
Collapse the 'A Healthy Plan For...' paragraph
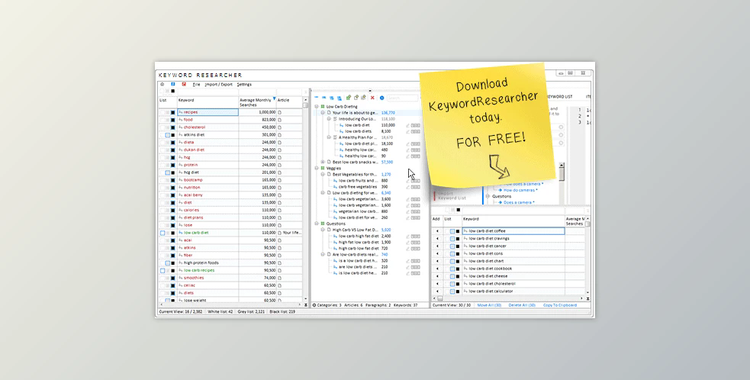pyautogui.click(x=329, y=137)
